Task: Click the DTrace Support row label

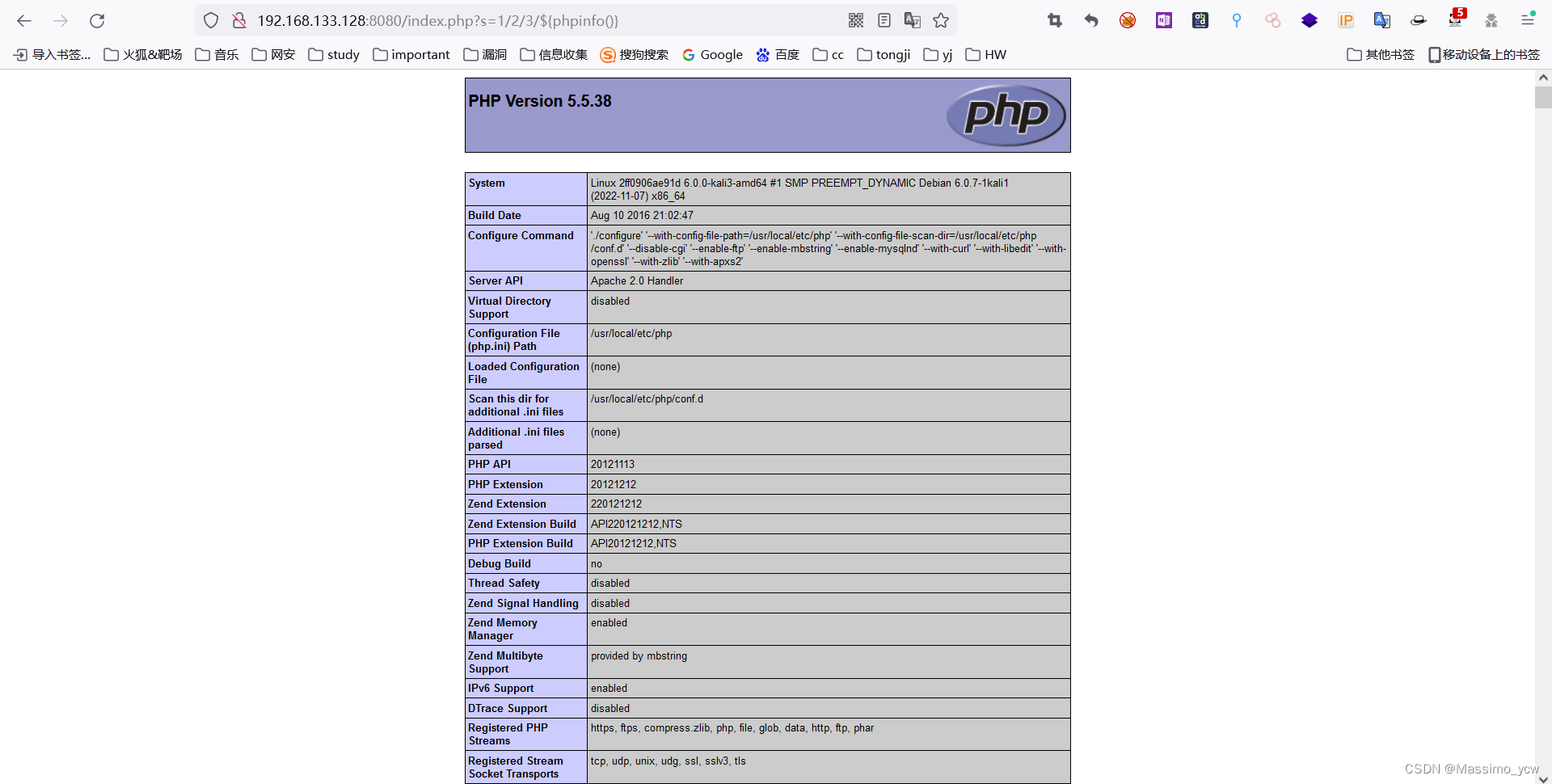Action: click(508, 709)
